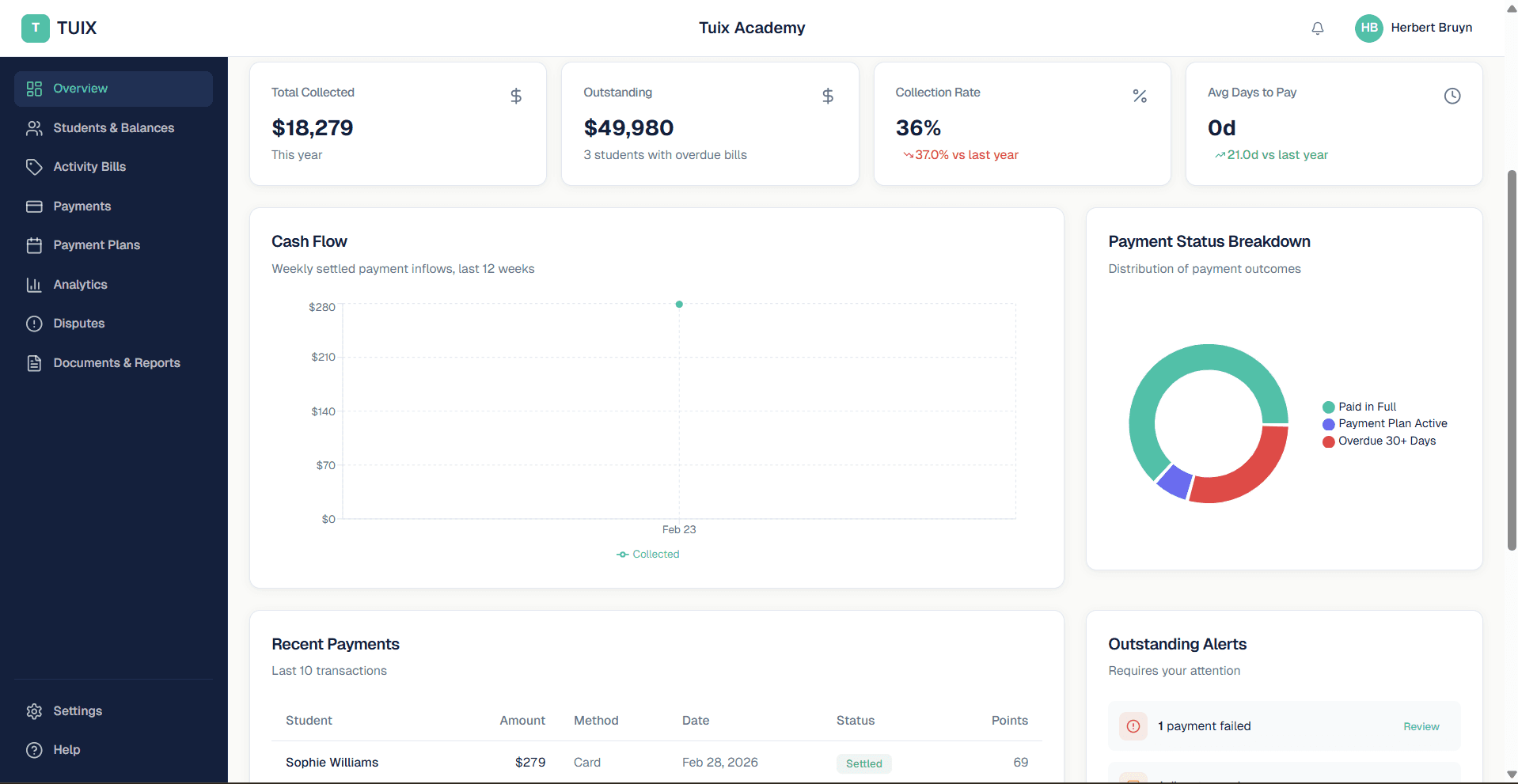Screen dimensions: 1518x784
Task: Open the Students & Balances section
Action: click(x=114, y=127)
